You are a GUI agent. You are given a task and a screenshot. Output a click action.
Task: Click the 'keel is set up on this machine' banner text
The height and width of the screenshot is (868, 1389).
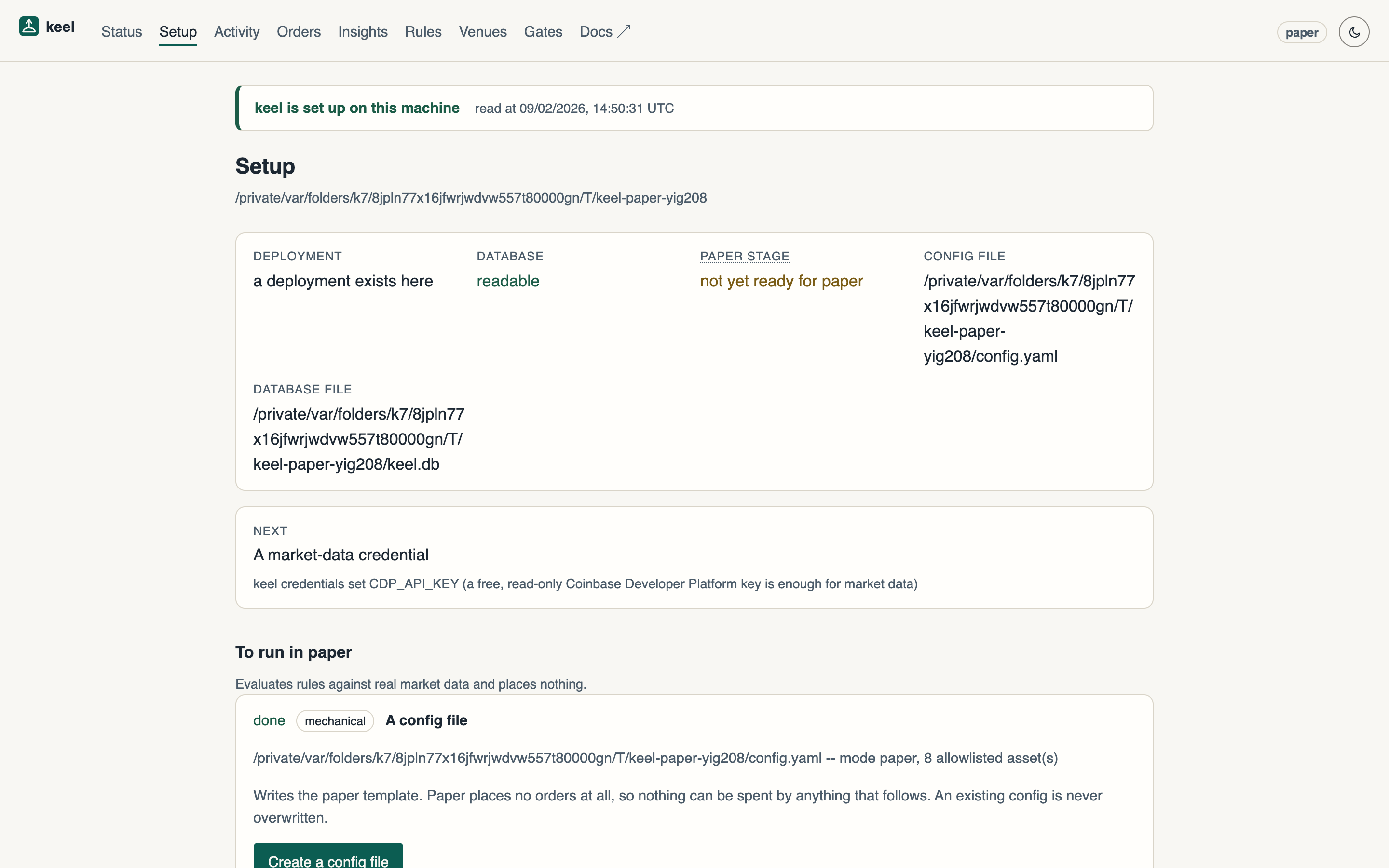point(357,108)
